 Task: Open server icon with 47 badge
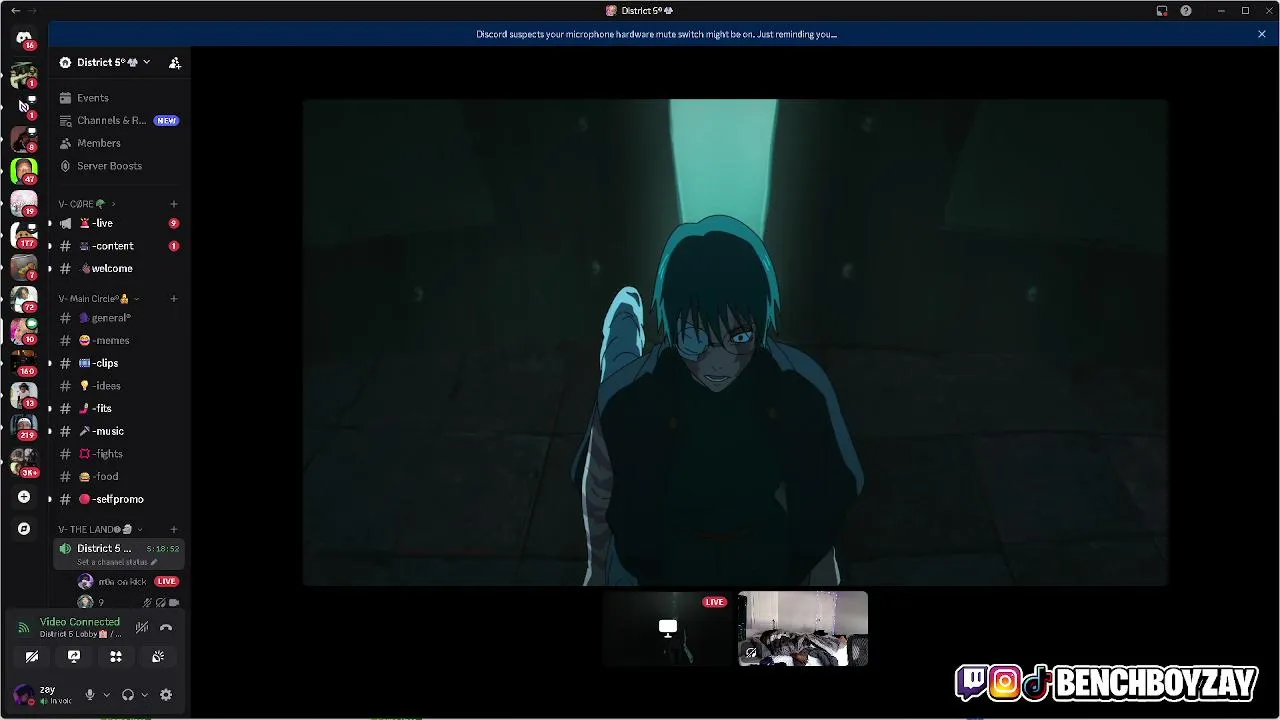[24, 171]
